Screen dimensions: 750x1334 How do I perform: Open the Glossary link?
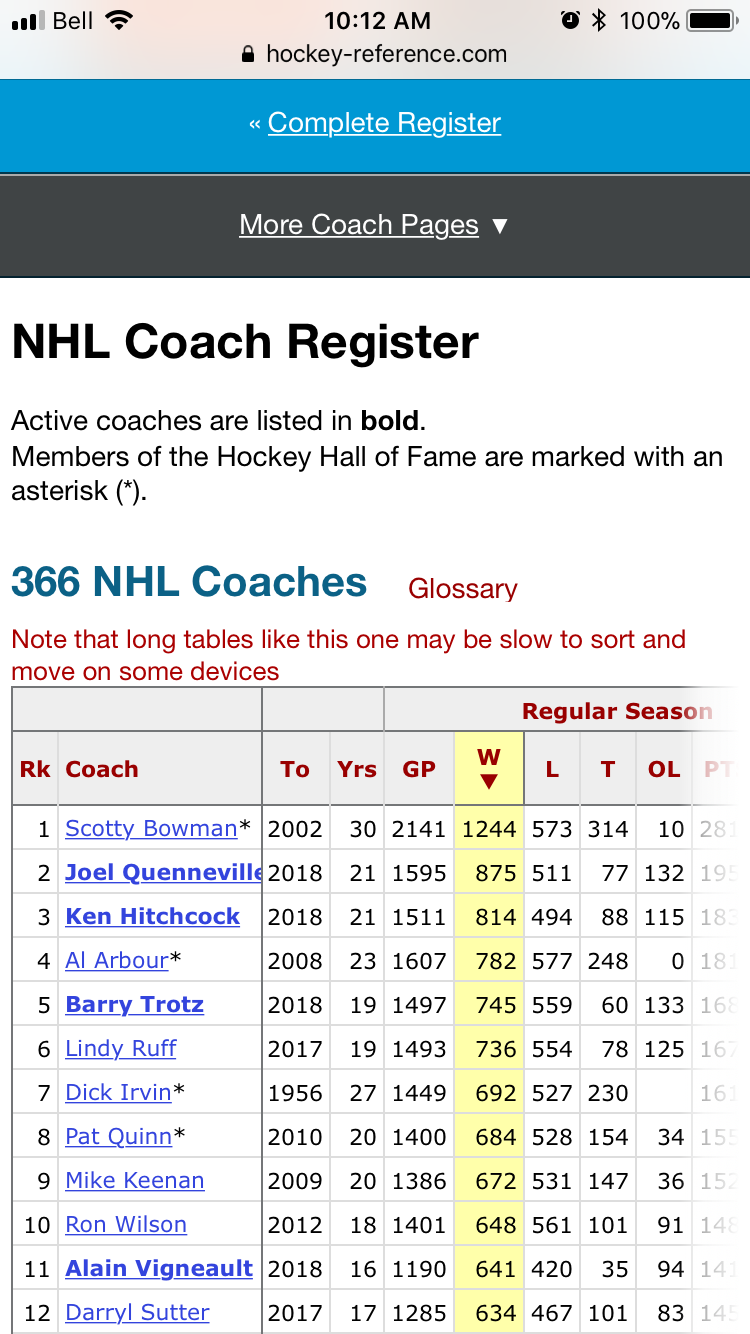click(463, 589)
